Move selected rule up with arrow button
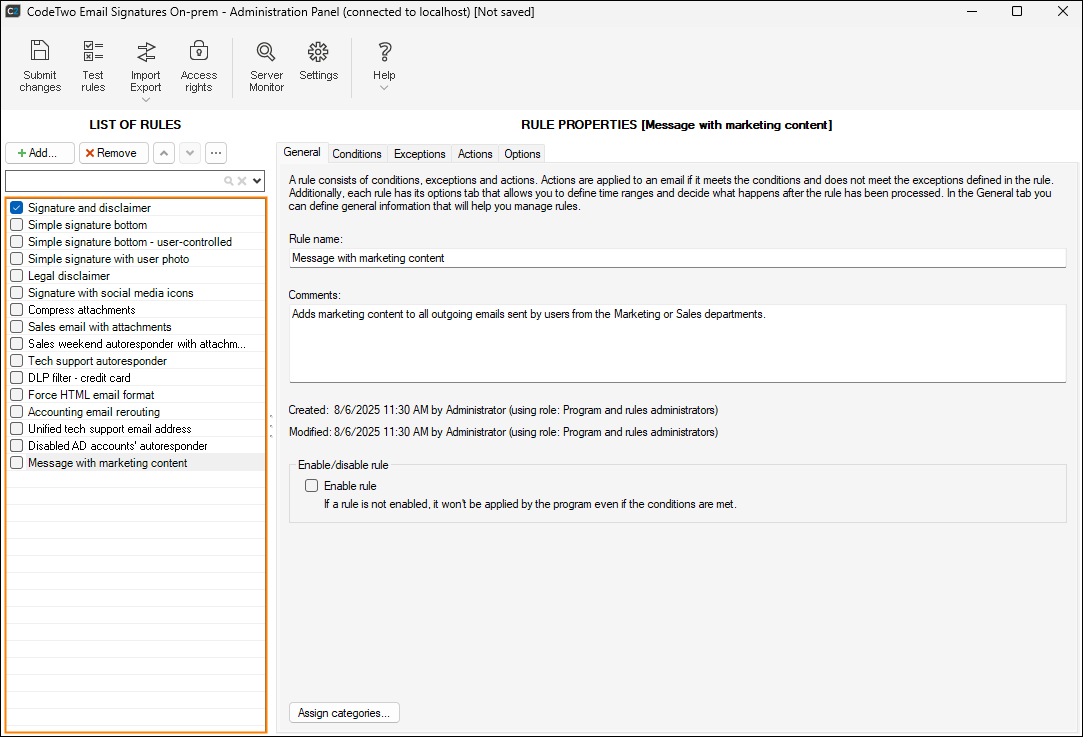 (x=164, y=153)
